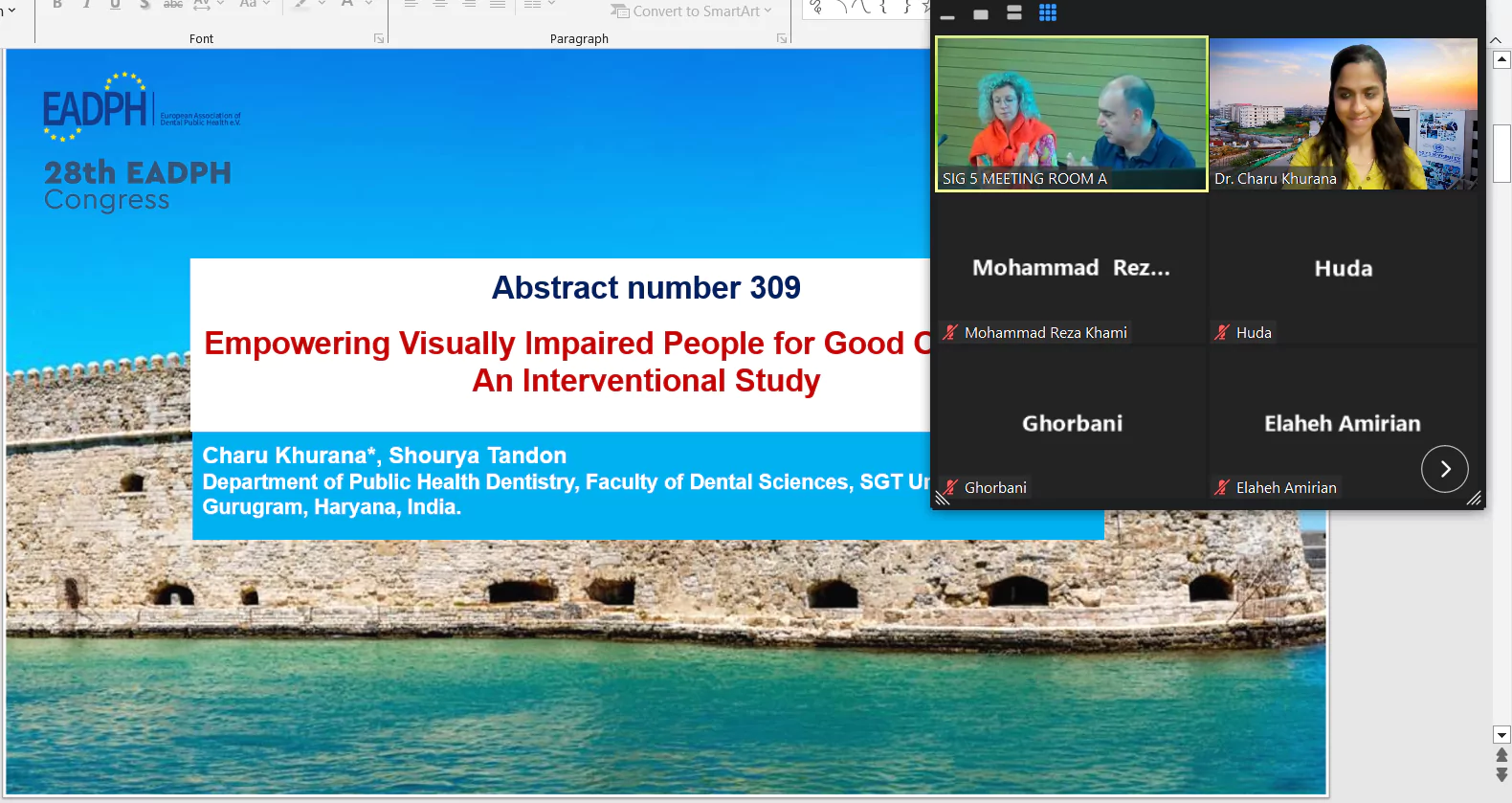The width and height of the screenshot is (1512, 803).
Task: Select SIG 5 MEETING ROOM A video
Action: coord(1071,114)
